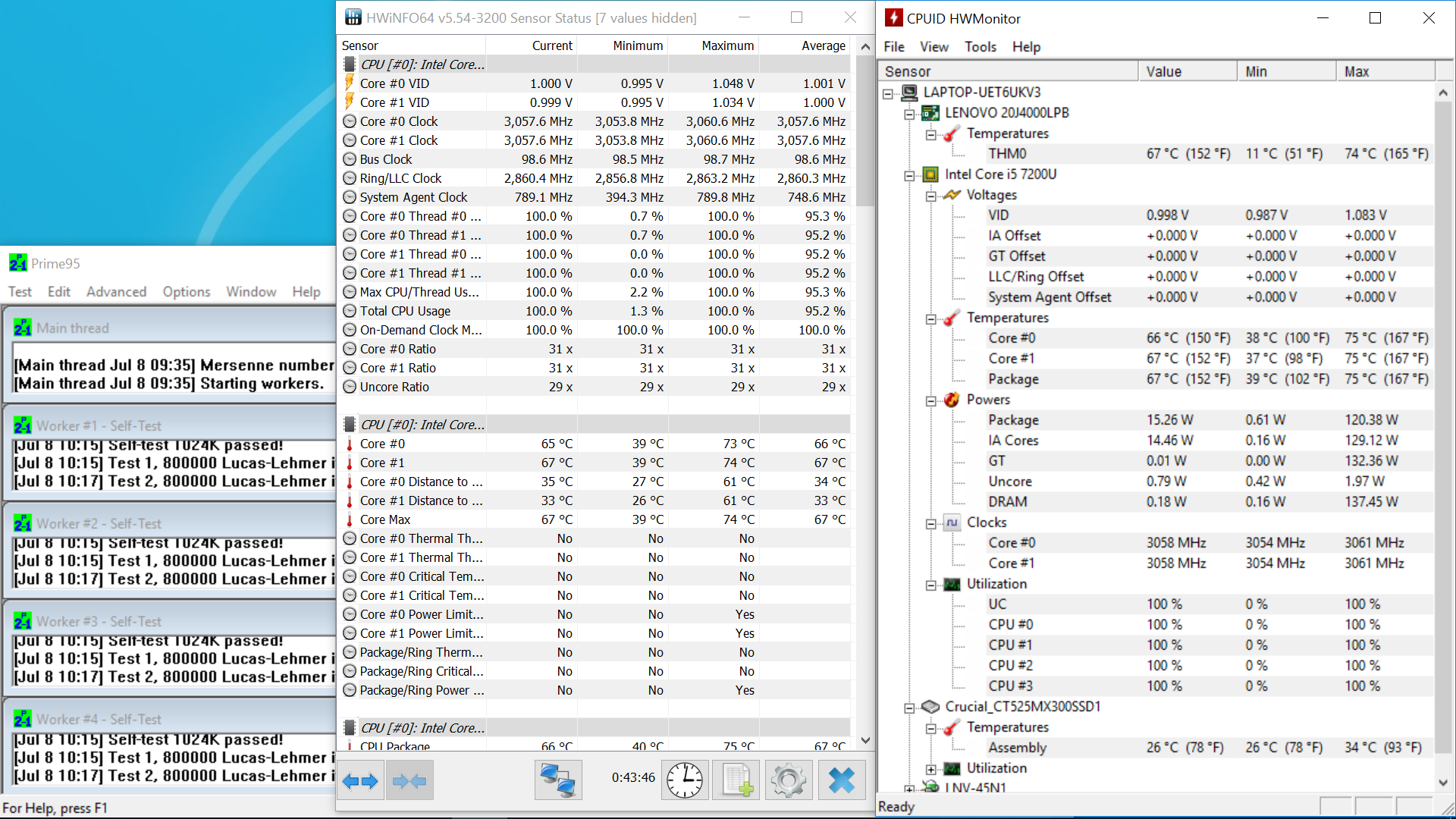Viewport: 1456px width, 819px height.
Task: Collapse the Intel Core i5 7200U node
Action: 909,175
